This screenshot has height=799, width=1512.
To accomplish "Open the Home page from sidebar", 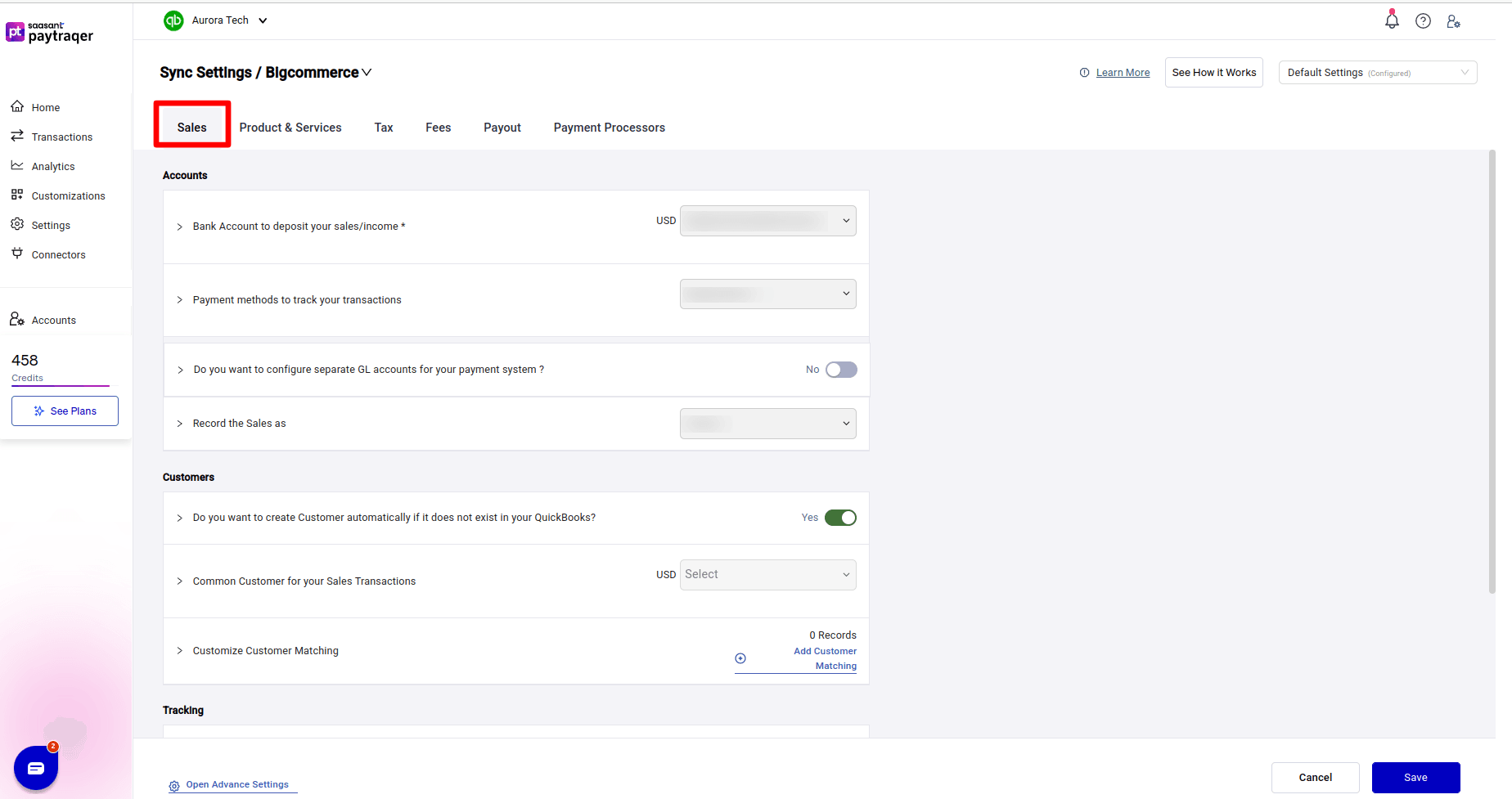I will (45, 107).
